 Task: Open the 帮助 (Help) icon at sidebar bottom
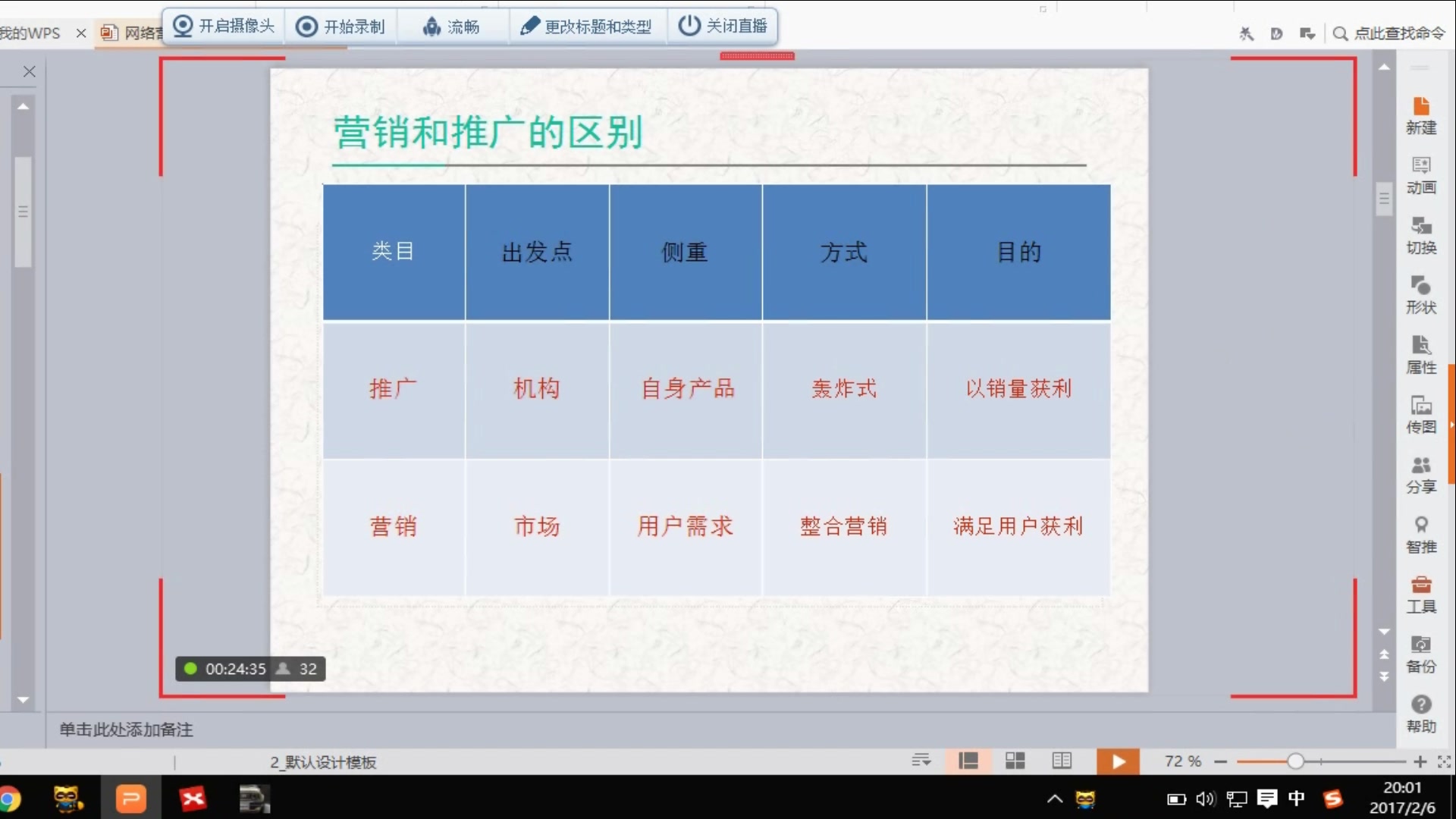tap(1421, 713)
